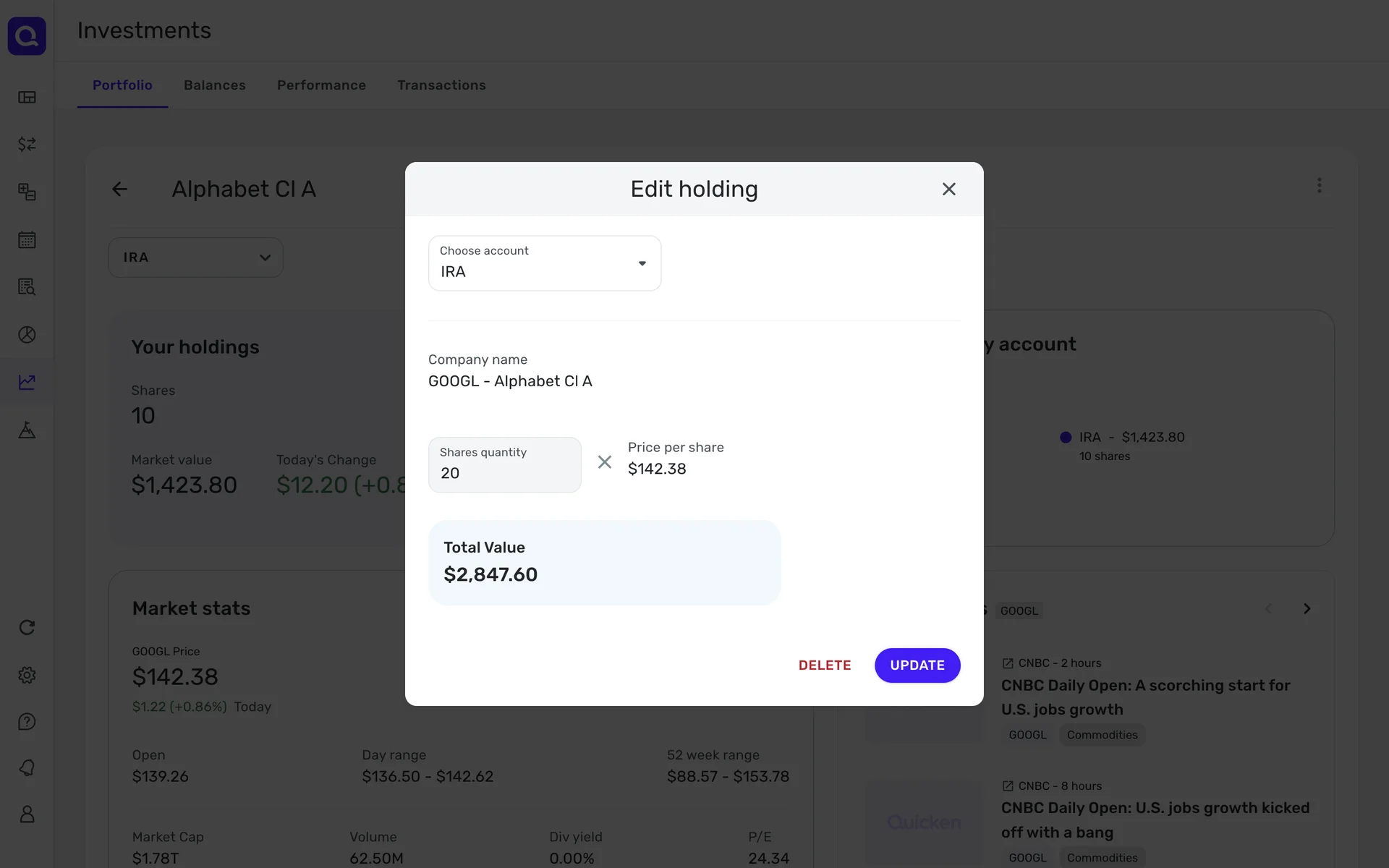Image resolution: width=1389 pixels, height=868 pixels.
Task: Close the Edit holding dialog
Action: pos(948,190)
